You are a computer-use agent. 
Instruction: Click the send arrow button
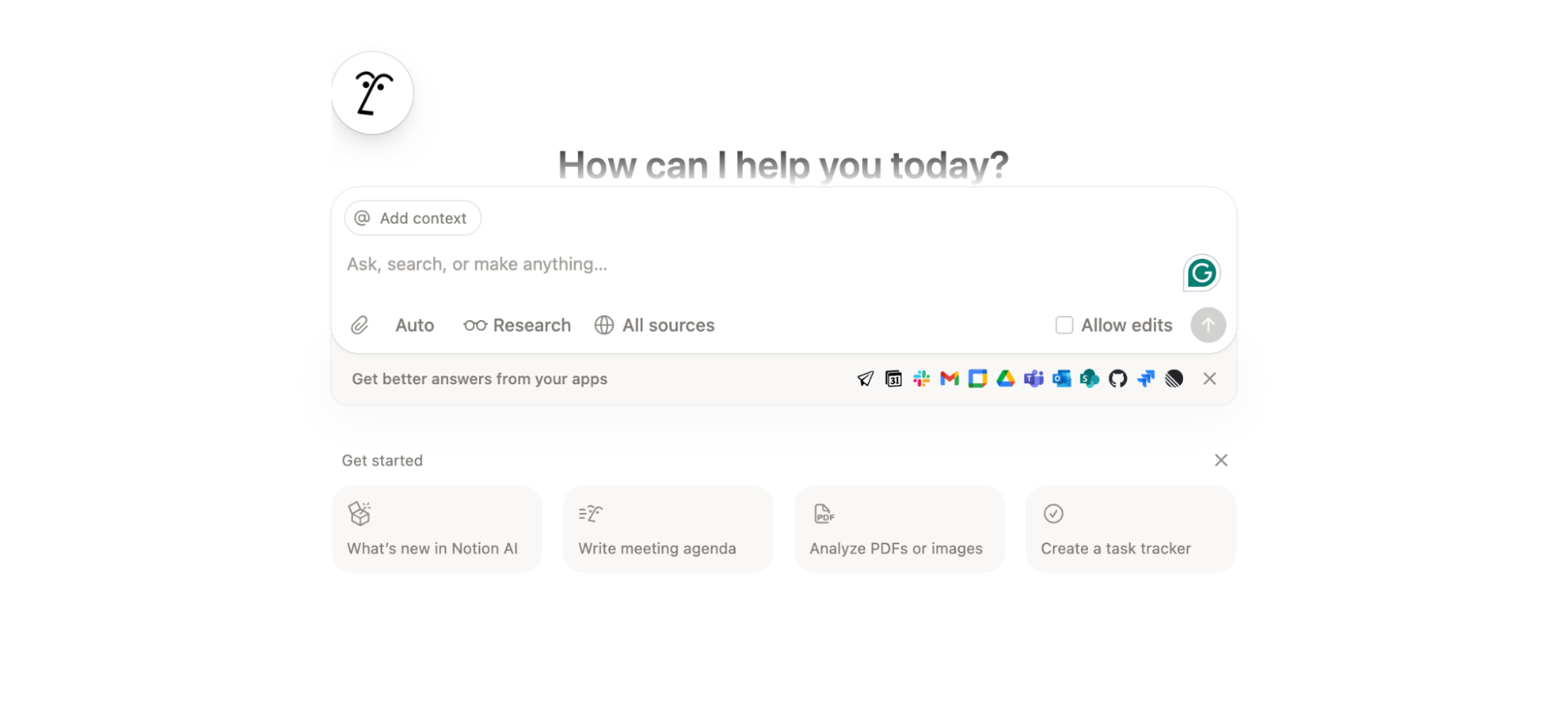(1208, 325)
